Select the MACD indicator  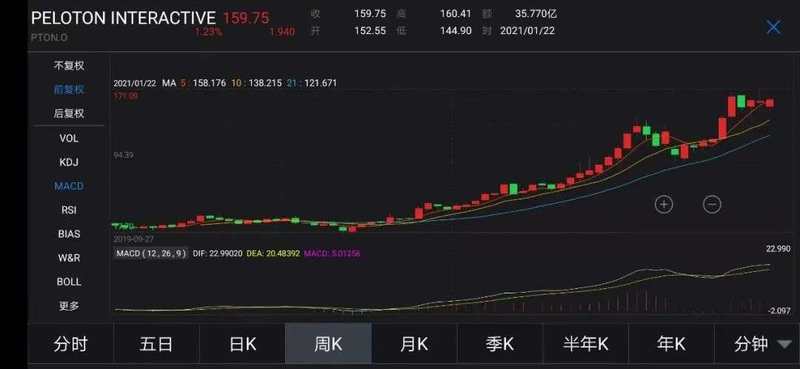(69, 186)
